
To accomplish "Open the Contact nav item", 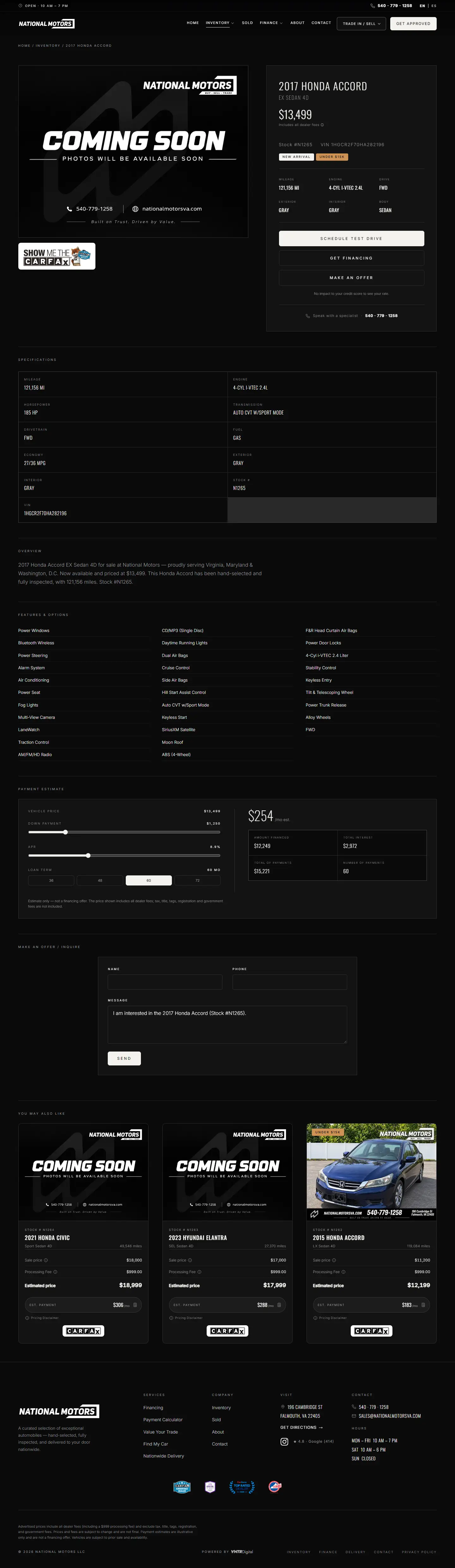I will pos(321,23).
